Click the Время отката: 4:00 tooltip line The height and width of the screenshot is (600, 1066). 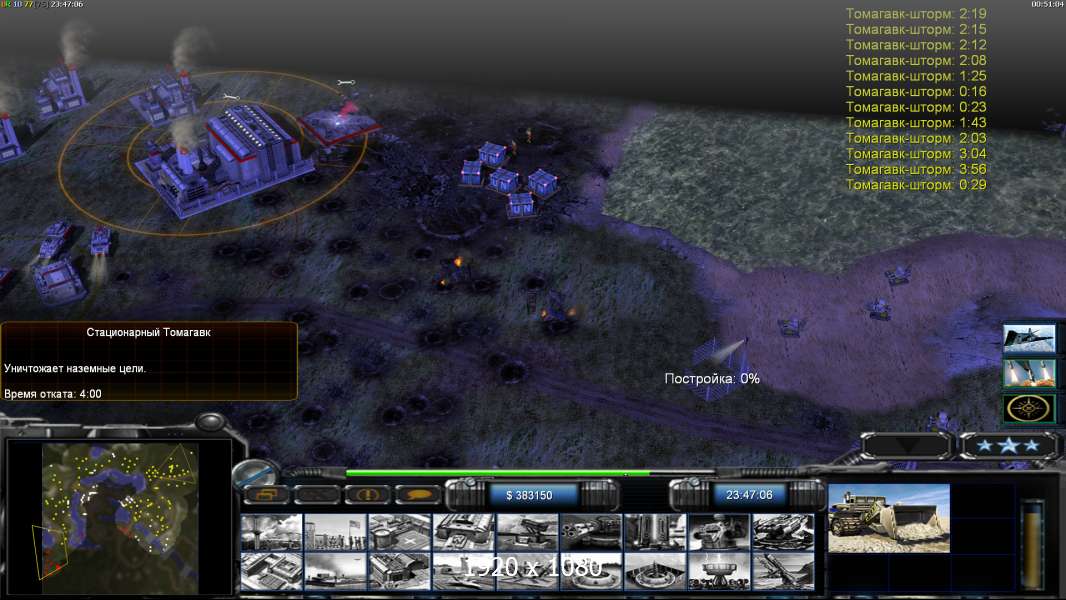(x=52, y=394)
